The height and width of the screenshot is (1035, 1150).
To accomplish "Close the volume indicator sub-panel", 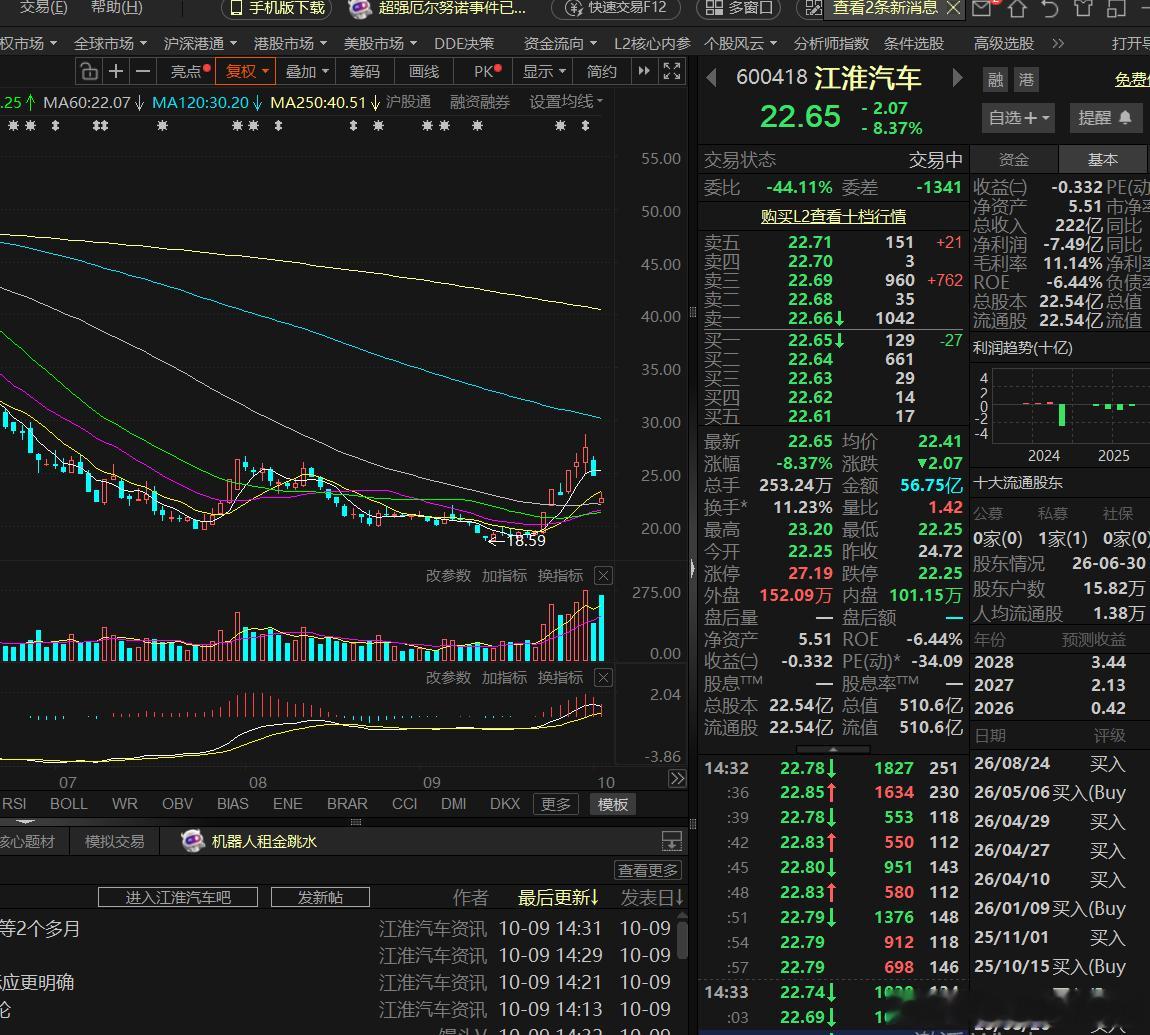I will 603,576.
